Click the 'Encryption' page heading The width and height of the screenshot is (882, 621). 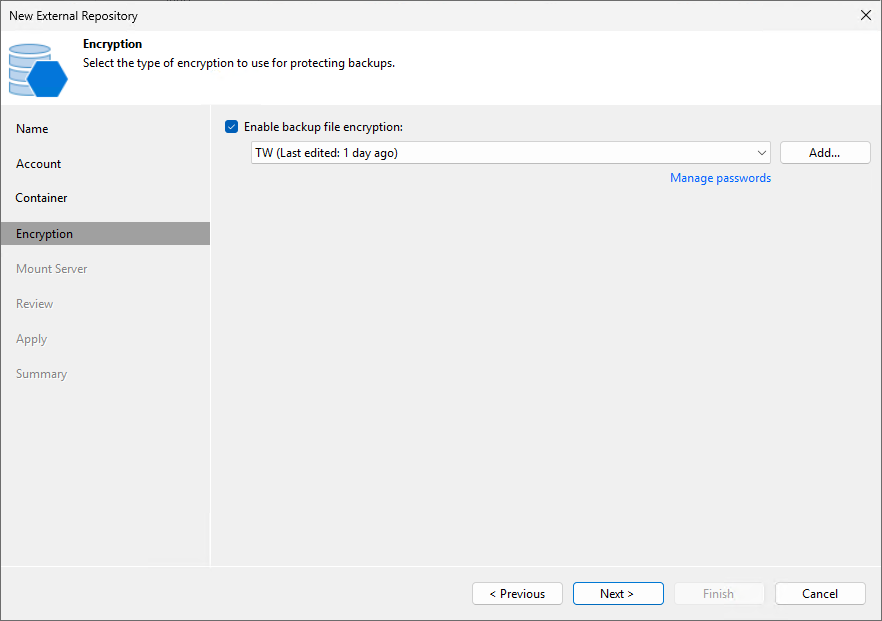pos(112,44)
